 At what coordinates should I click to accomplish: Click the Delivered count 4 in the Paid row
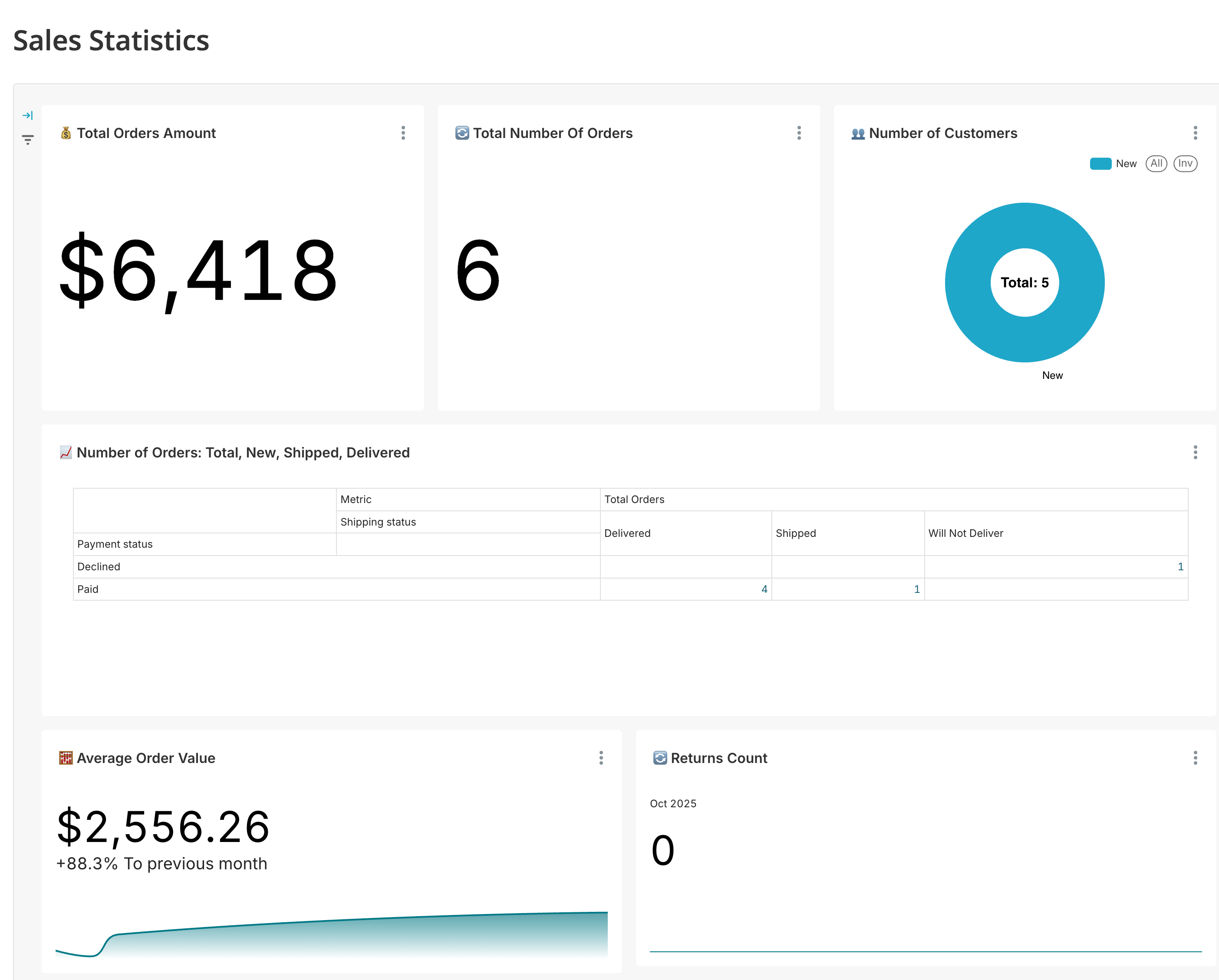point(764,589)
